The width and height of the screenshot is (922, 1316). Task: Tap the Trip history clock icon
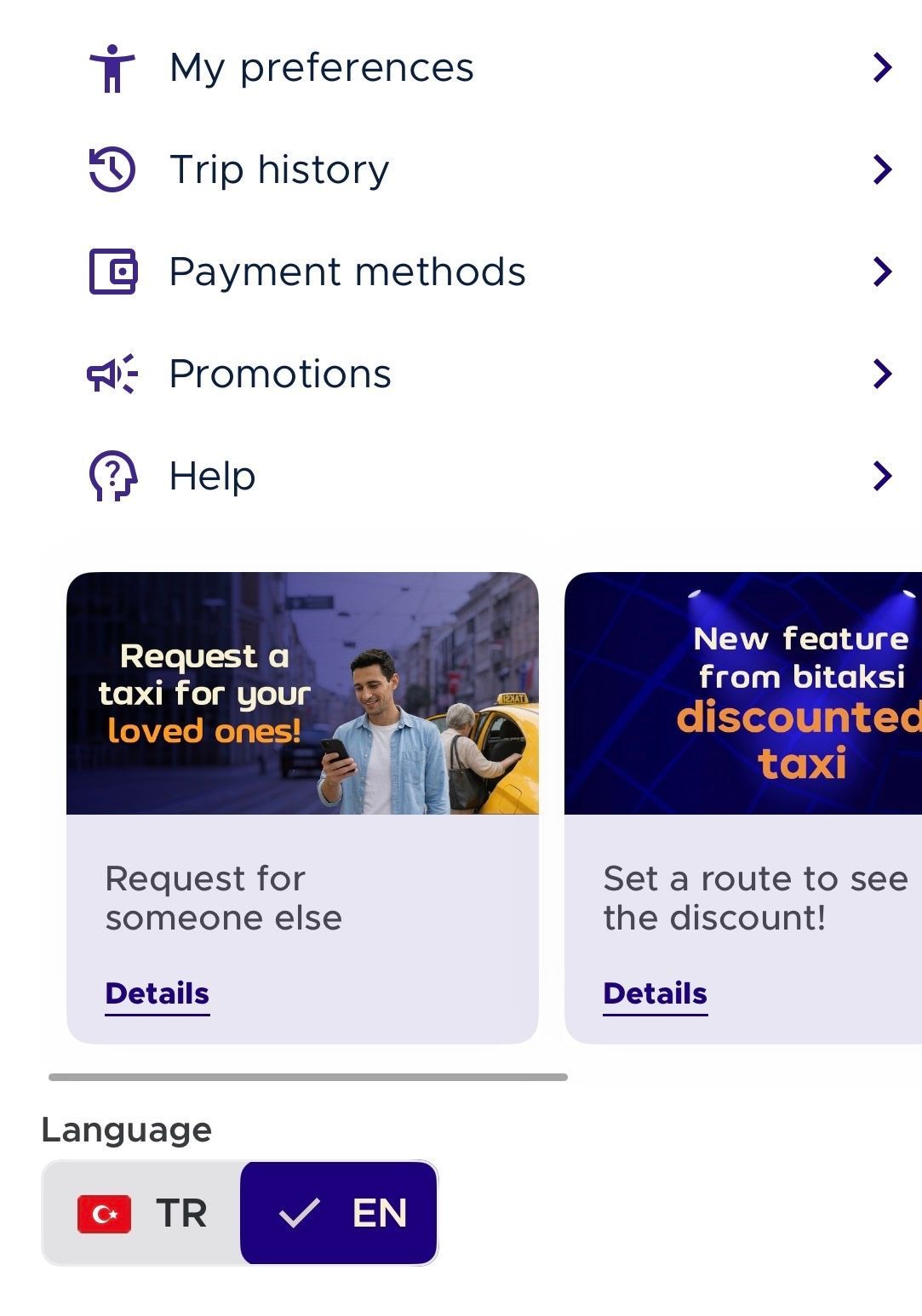click(x=112, y=169)
